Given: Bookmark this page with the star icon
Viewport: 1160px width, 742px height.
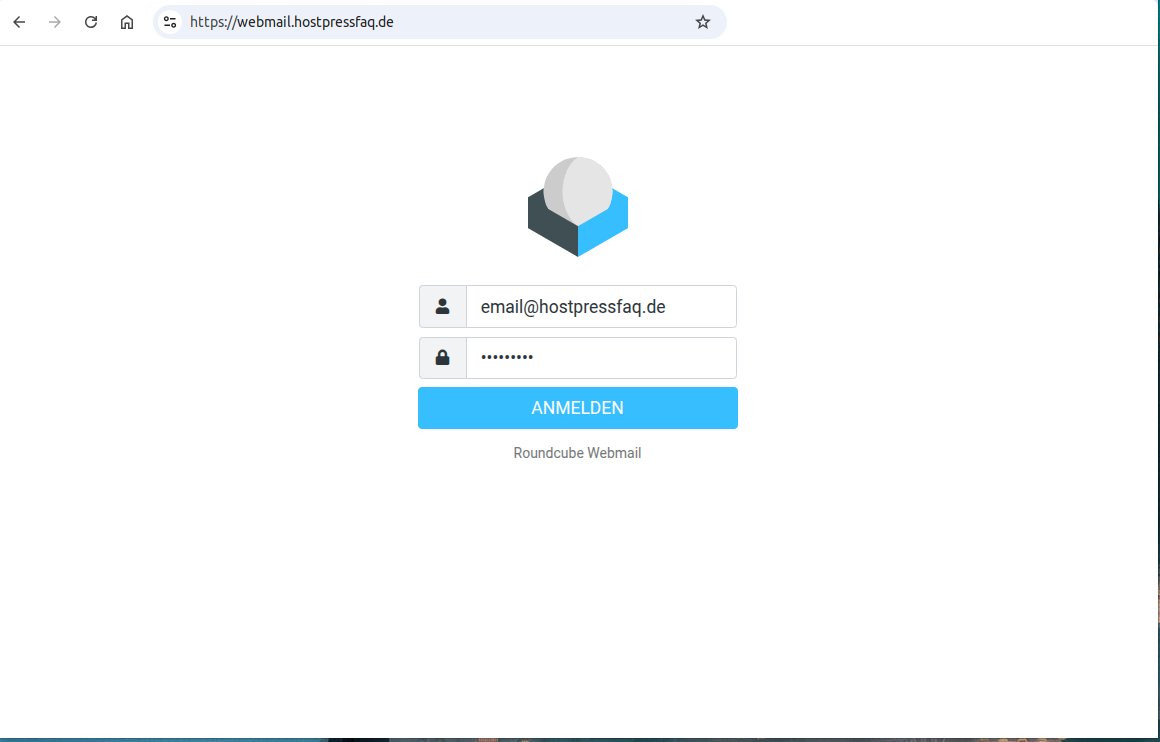Looking at the screenshot, I should 703,22.
